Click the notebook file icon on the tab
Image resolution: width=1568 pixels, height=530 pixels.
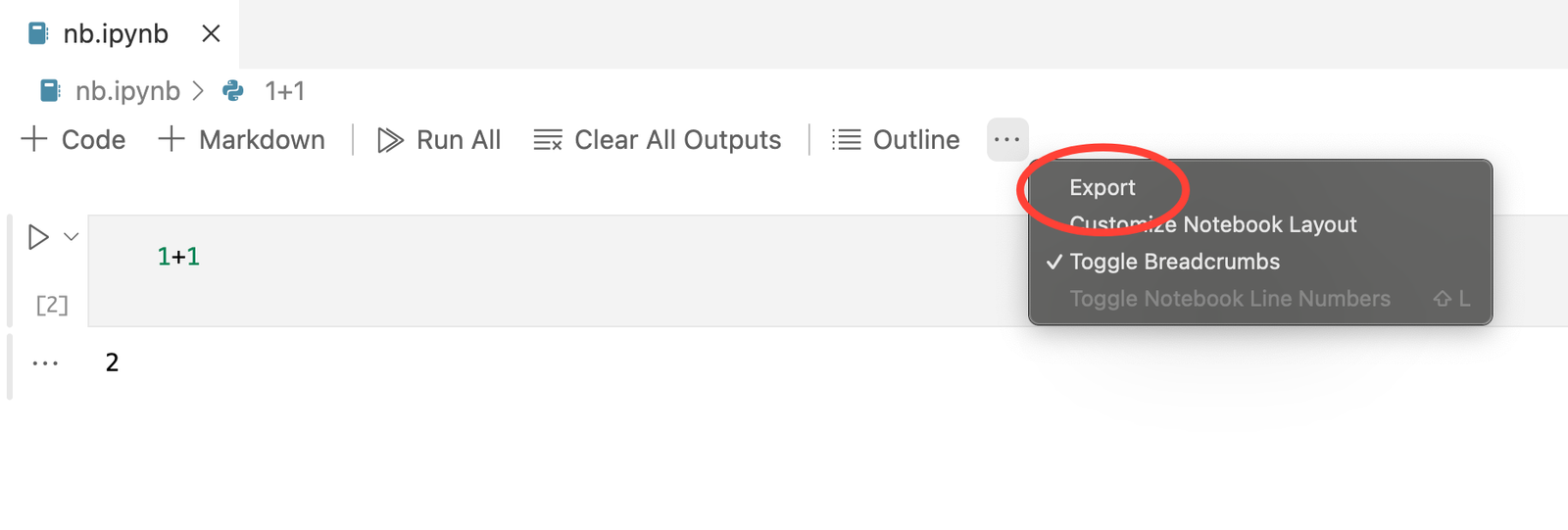click(38, 34)
